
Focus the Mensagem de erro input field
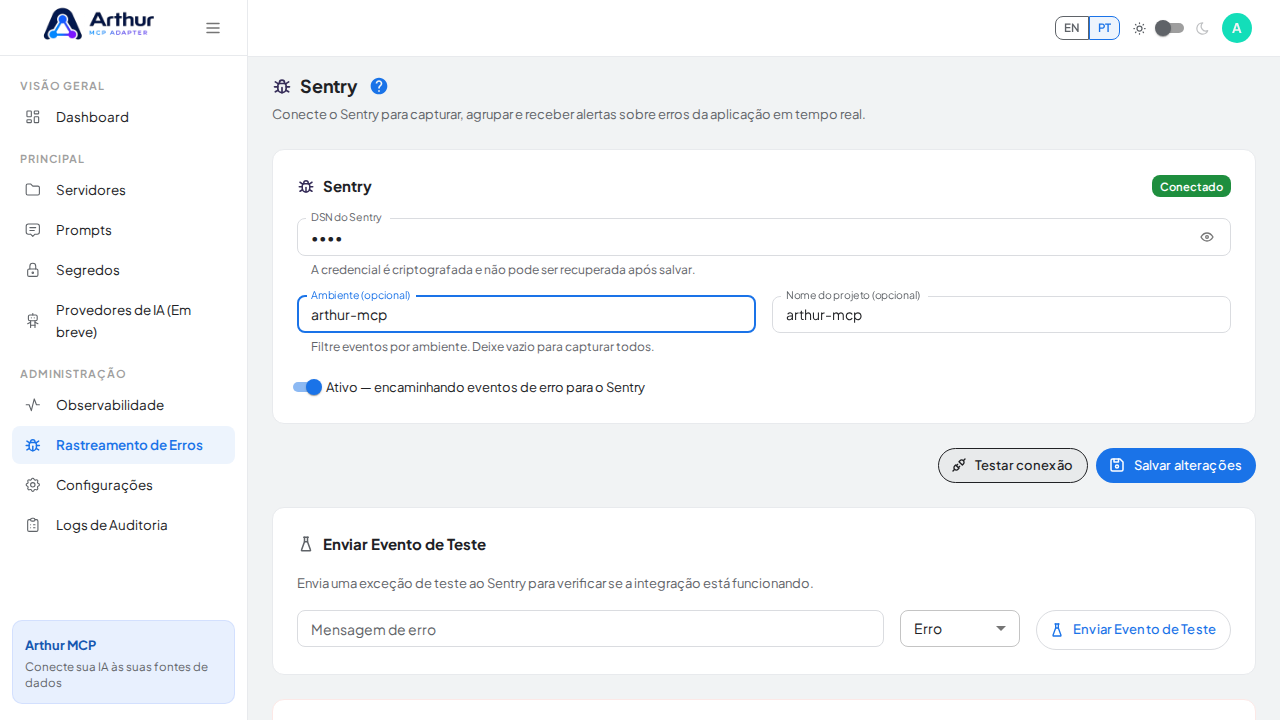click(x=590, y=629)
